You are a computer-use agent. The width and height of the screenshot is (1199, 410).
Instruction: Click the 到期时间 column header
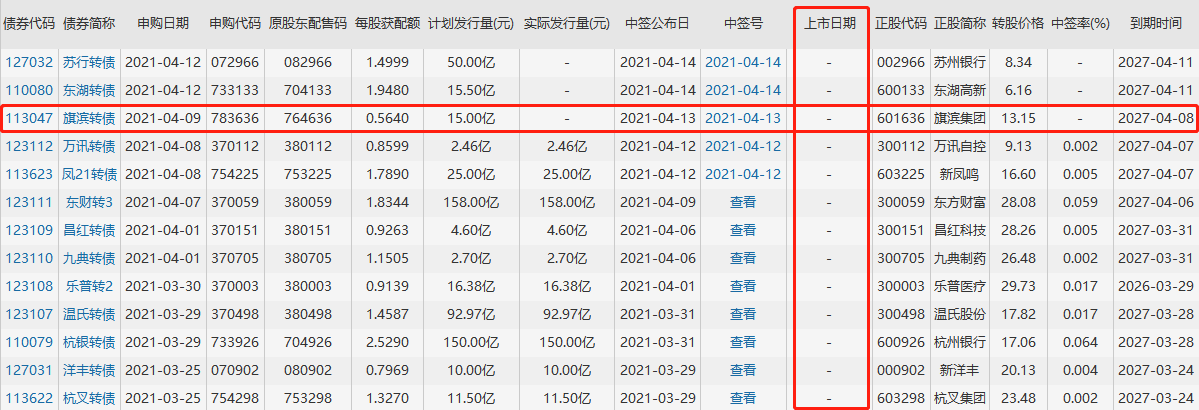coord(1155,24)
